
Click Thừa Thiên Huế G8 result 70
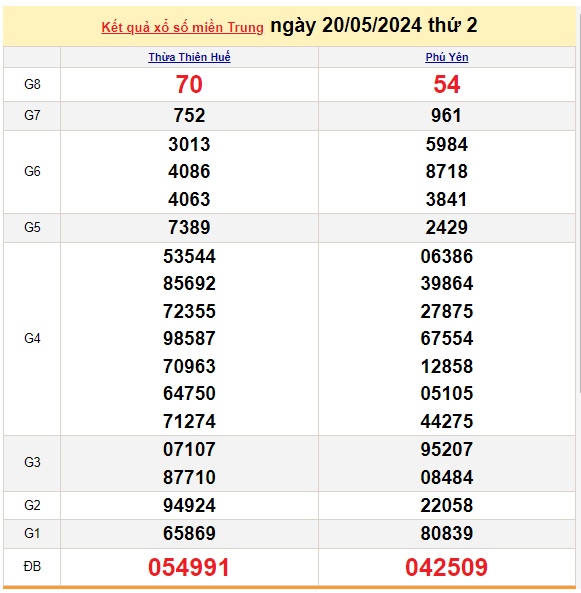[189, 84]
